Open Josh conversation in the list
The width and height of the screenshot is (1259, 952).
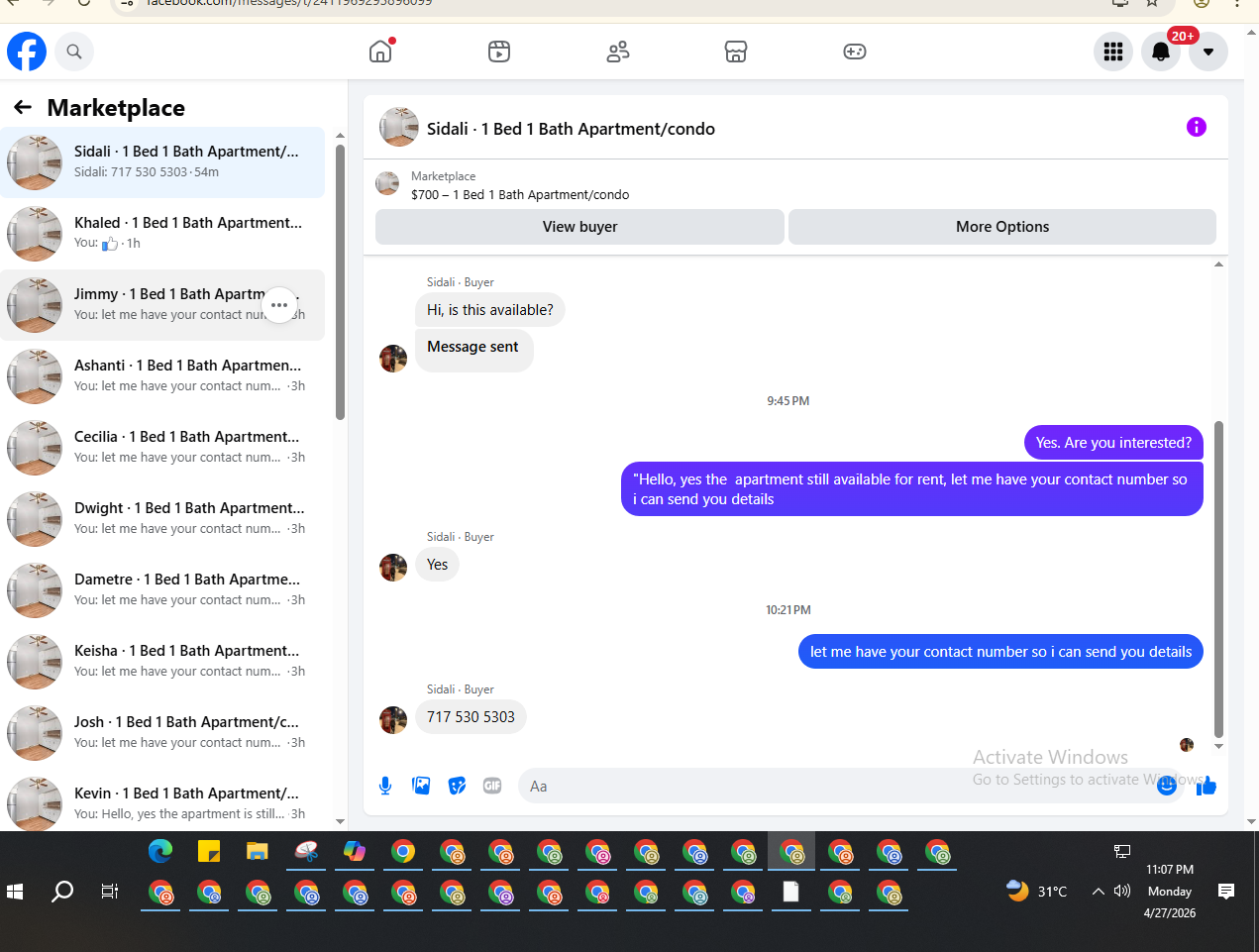(162, 733)
